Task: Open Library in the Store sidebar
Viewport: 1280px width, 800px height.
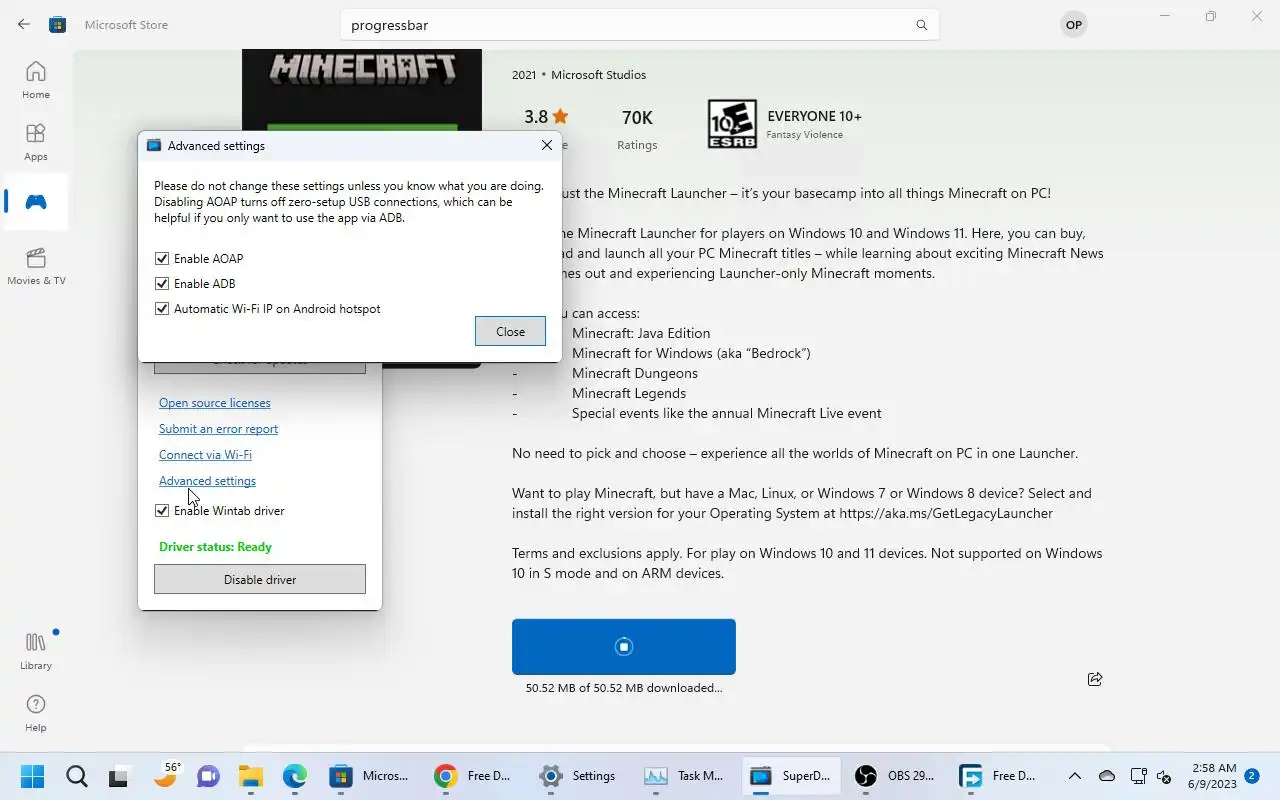Action: click(x=36, y=651)
